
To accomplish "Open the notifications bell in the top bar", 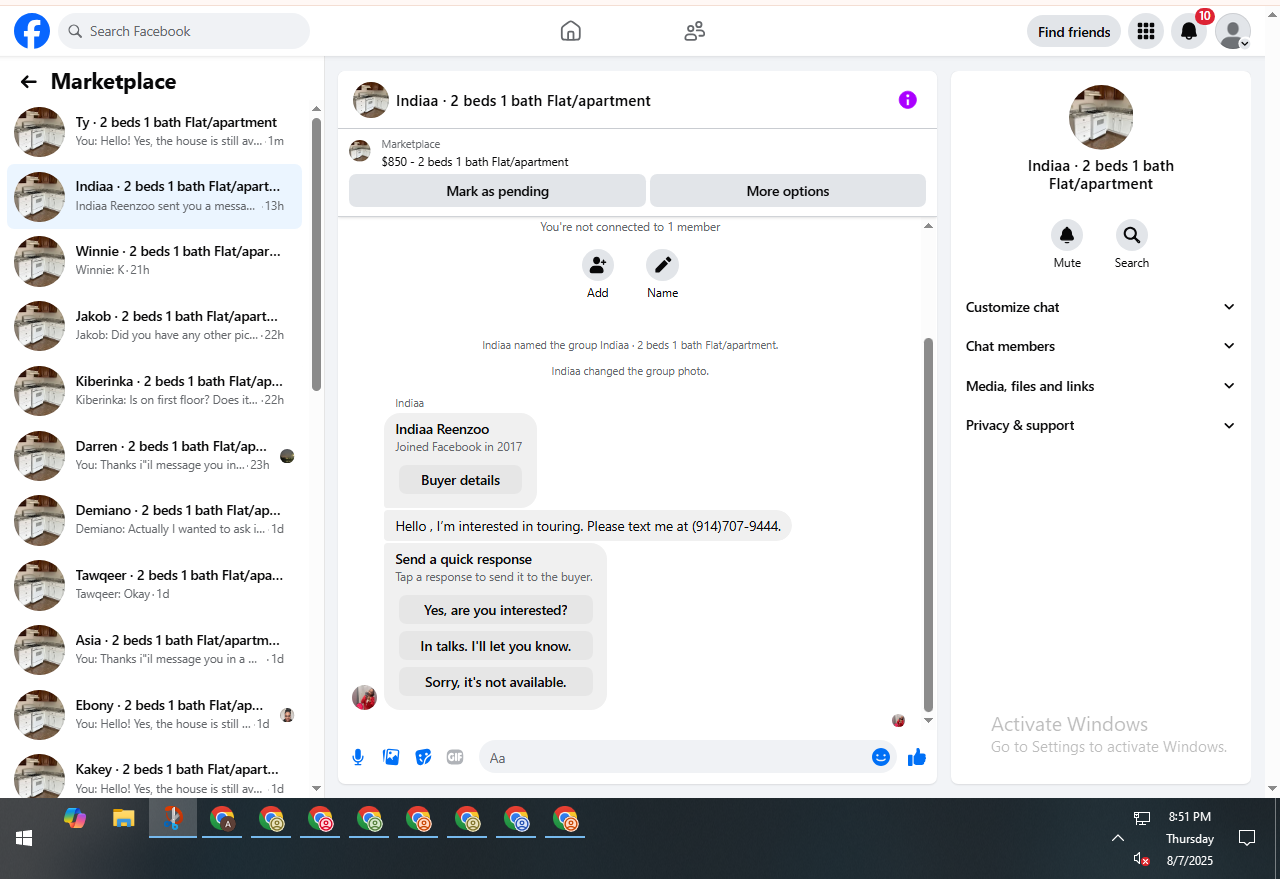I will tap(1189, 31).
